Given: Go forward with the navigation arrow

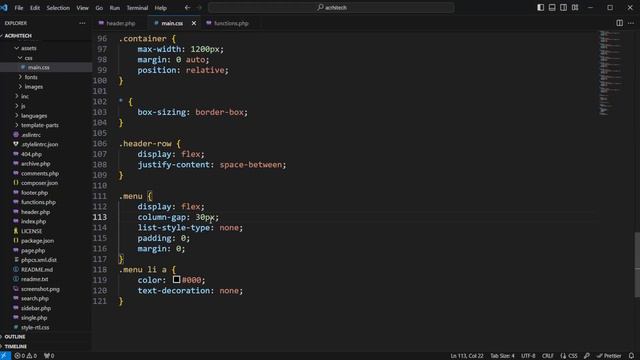Looking at the screenshot, I should tap(199, 7).
